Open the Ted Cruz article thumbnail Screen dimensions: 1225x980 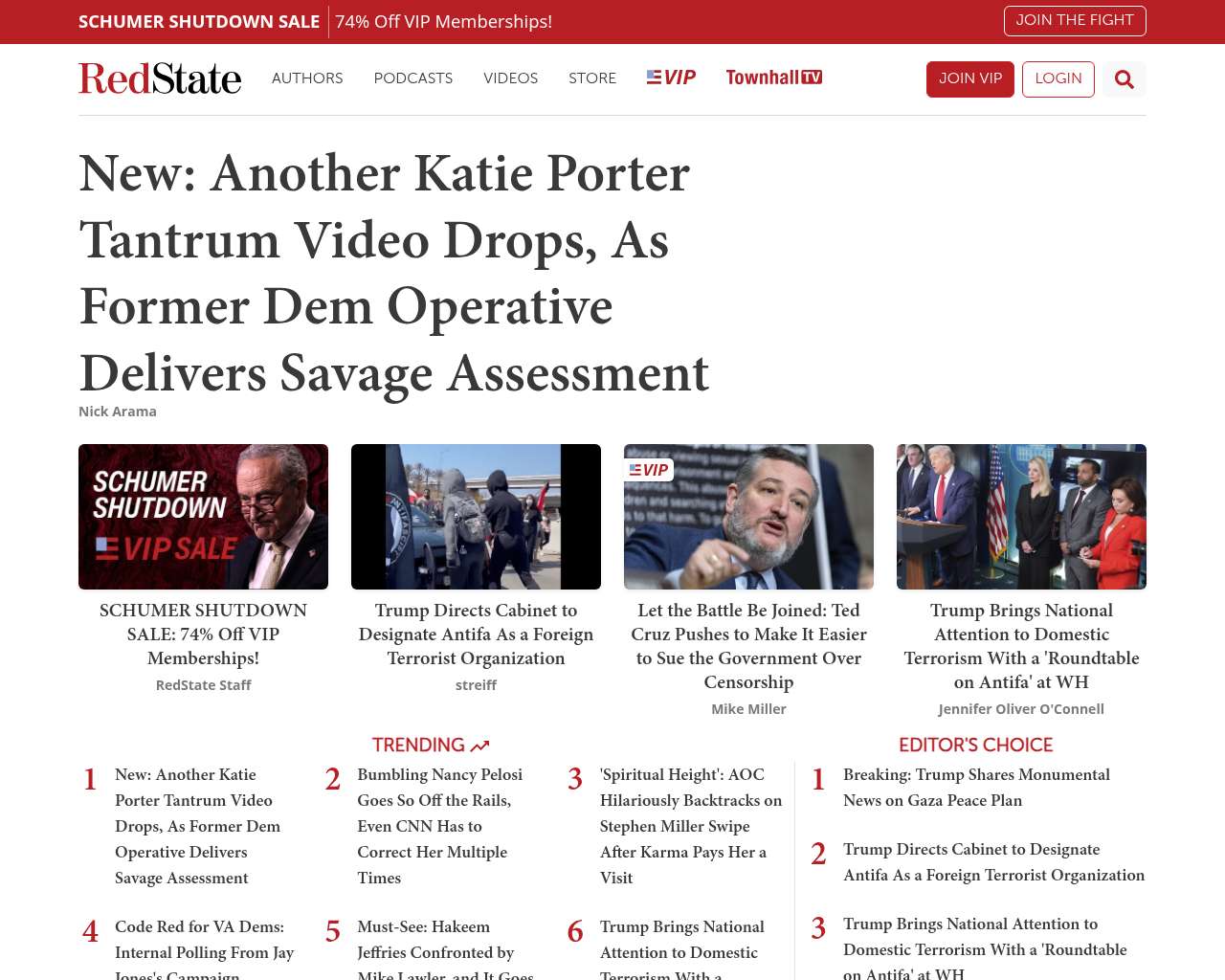click(748, 517)
